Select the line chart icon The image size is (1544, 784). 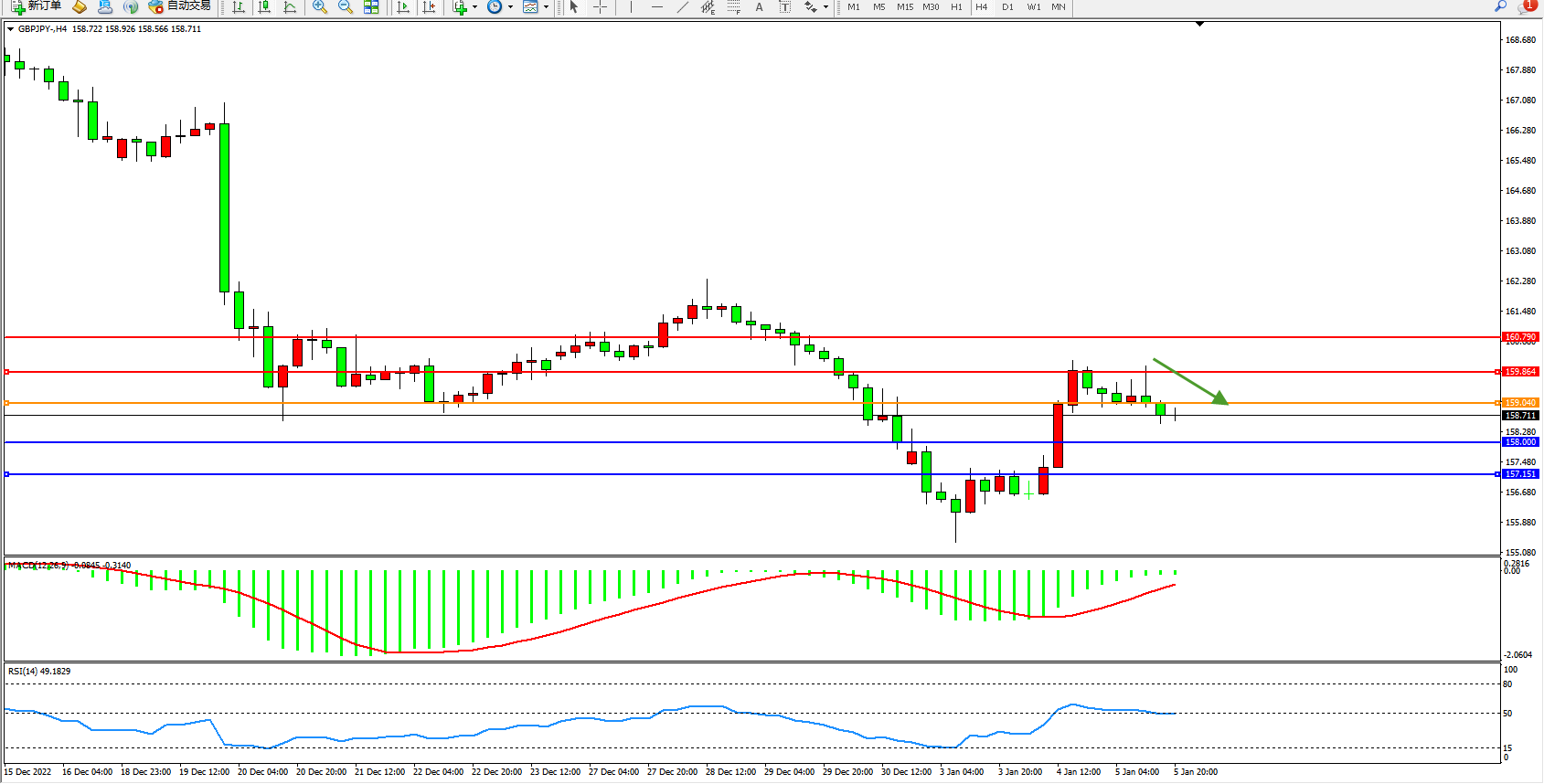click(x=290, y=7)
